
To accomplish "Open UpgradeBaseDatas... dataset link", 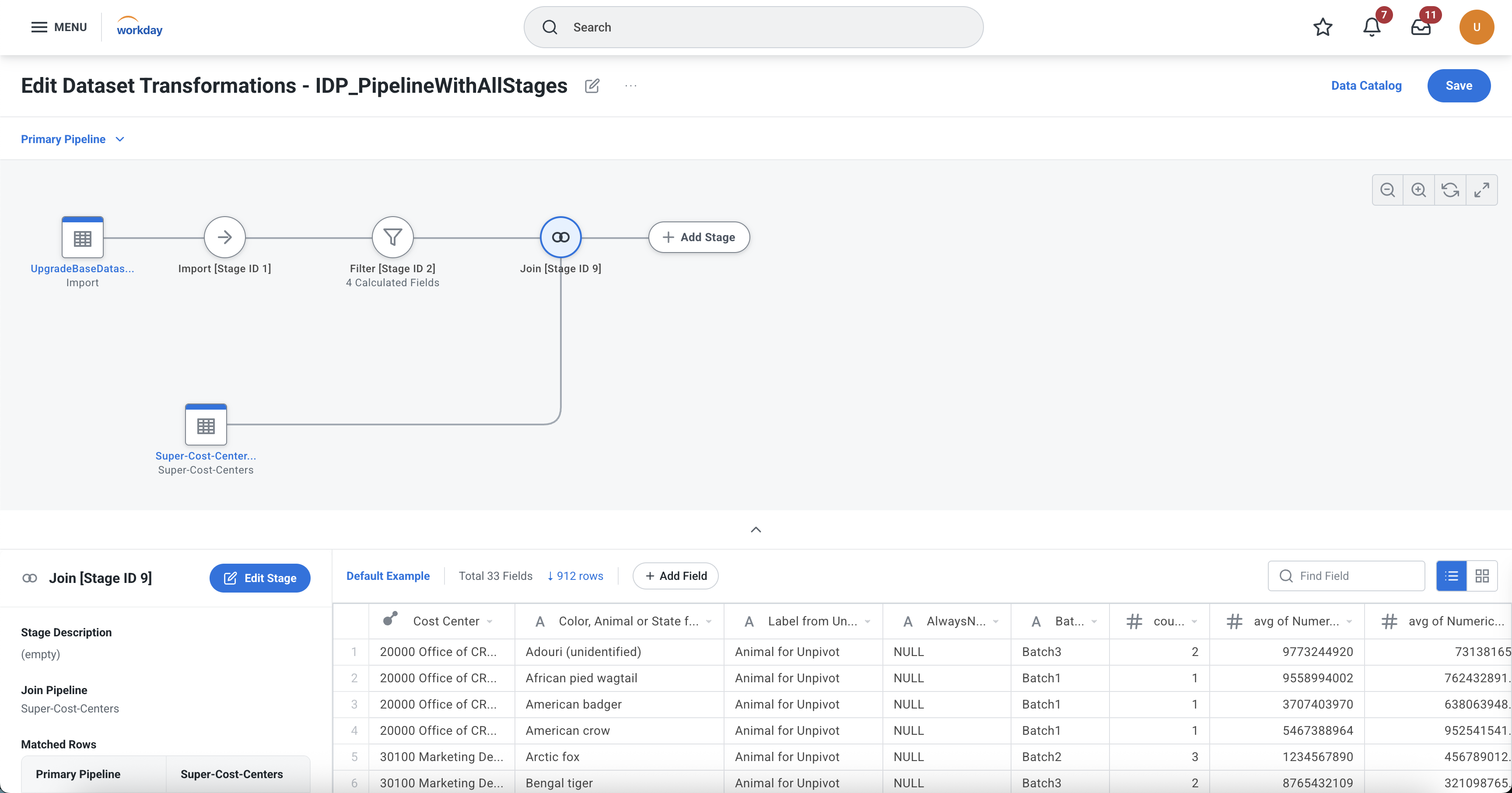I will (82, 268).
